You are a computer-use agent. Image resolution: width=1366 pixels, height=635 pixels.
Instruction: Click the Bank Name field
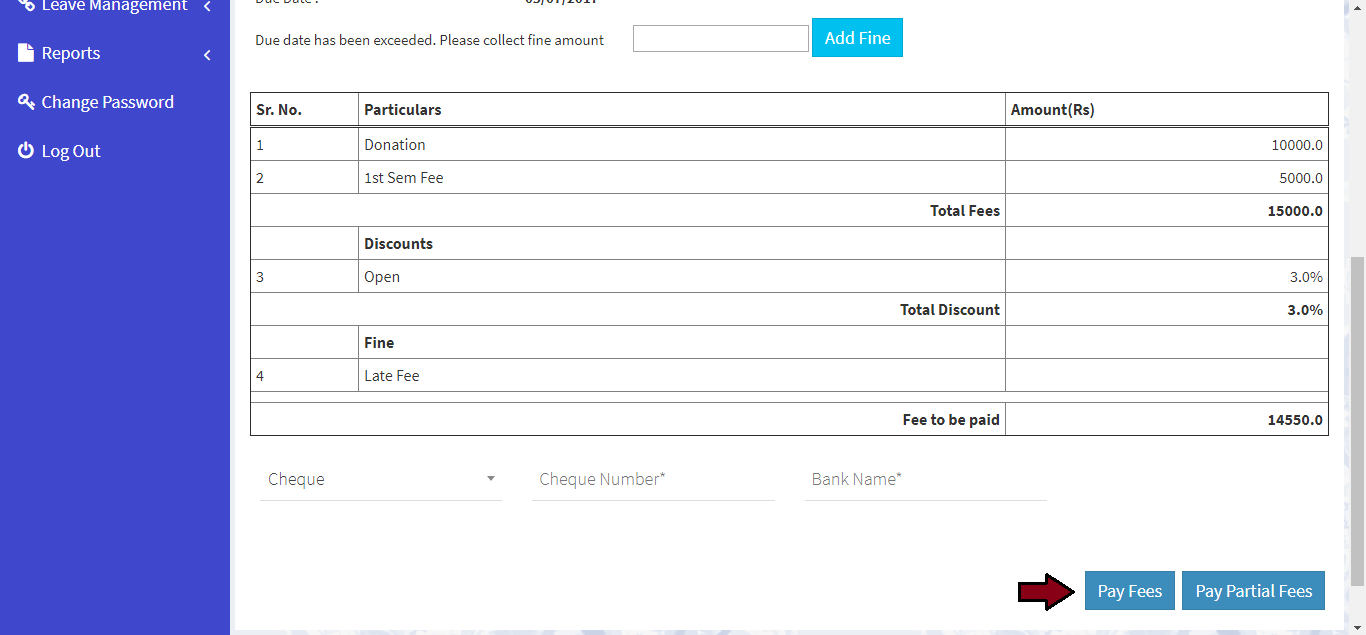coord(925,479)
